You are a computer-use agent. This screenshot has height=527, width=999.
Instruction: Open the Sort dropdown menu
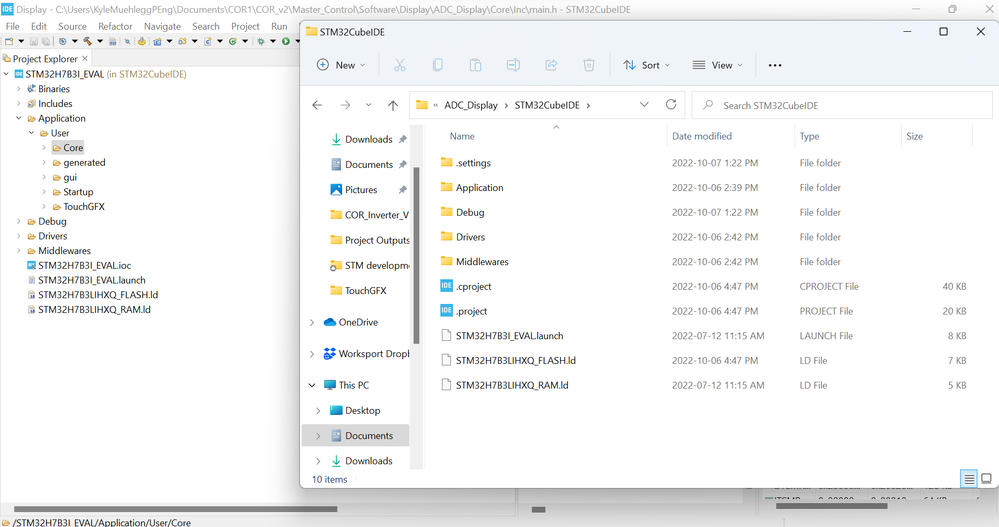point(646,65)
